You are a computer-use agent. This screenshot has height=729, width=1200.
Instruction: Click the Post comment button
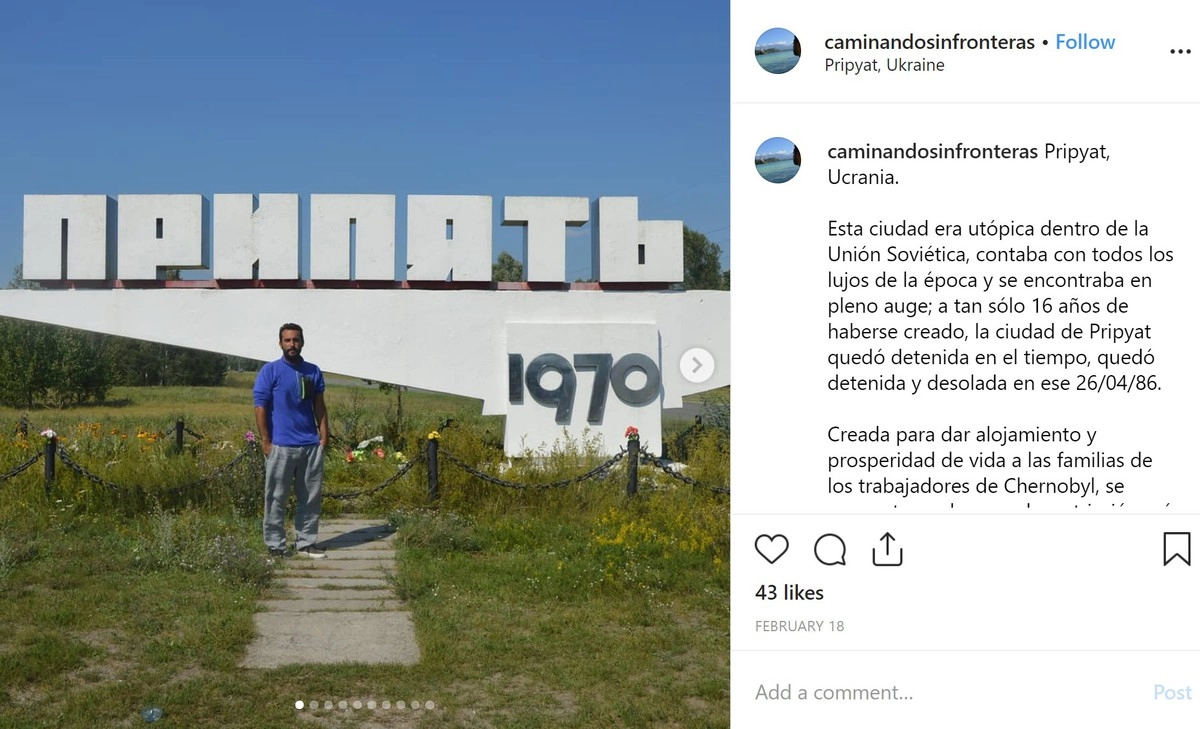pos(1172,692)
